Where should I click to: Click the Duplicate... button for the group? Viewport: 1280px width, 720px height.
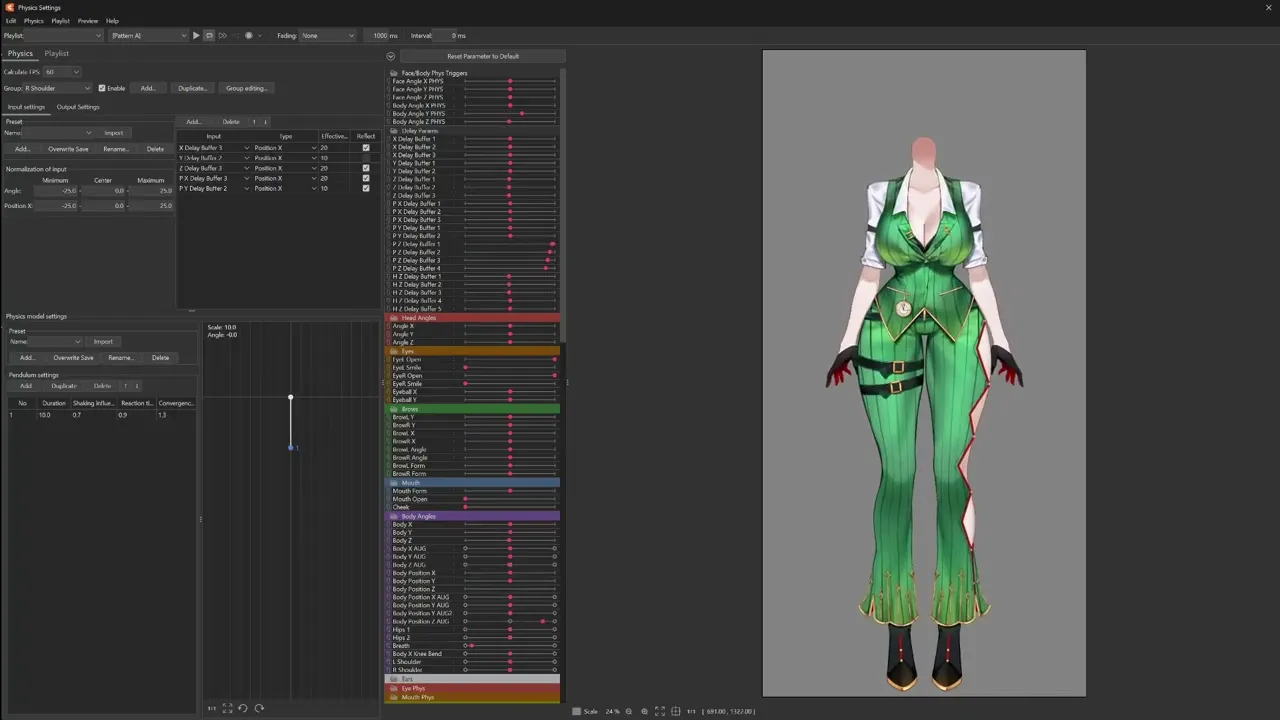coord(192,88)
